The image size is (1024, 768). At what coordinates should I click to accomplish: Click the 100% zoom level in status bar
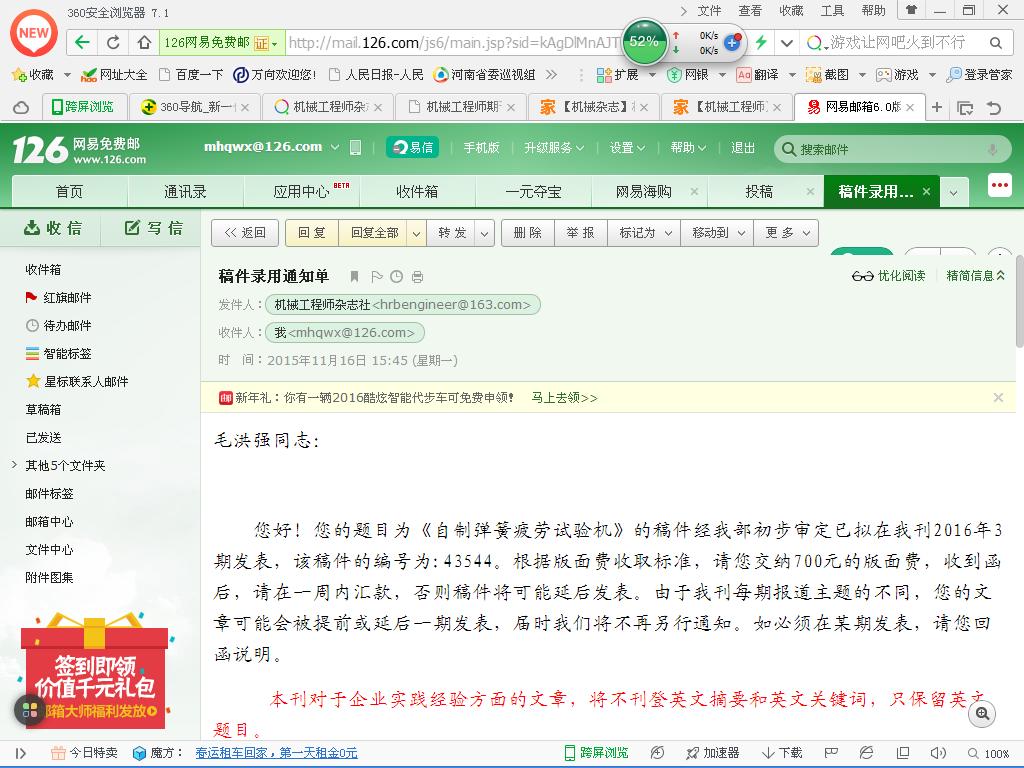[x=989, y=754]
